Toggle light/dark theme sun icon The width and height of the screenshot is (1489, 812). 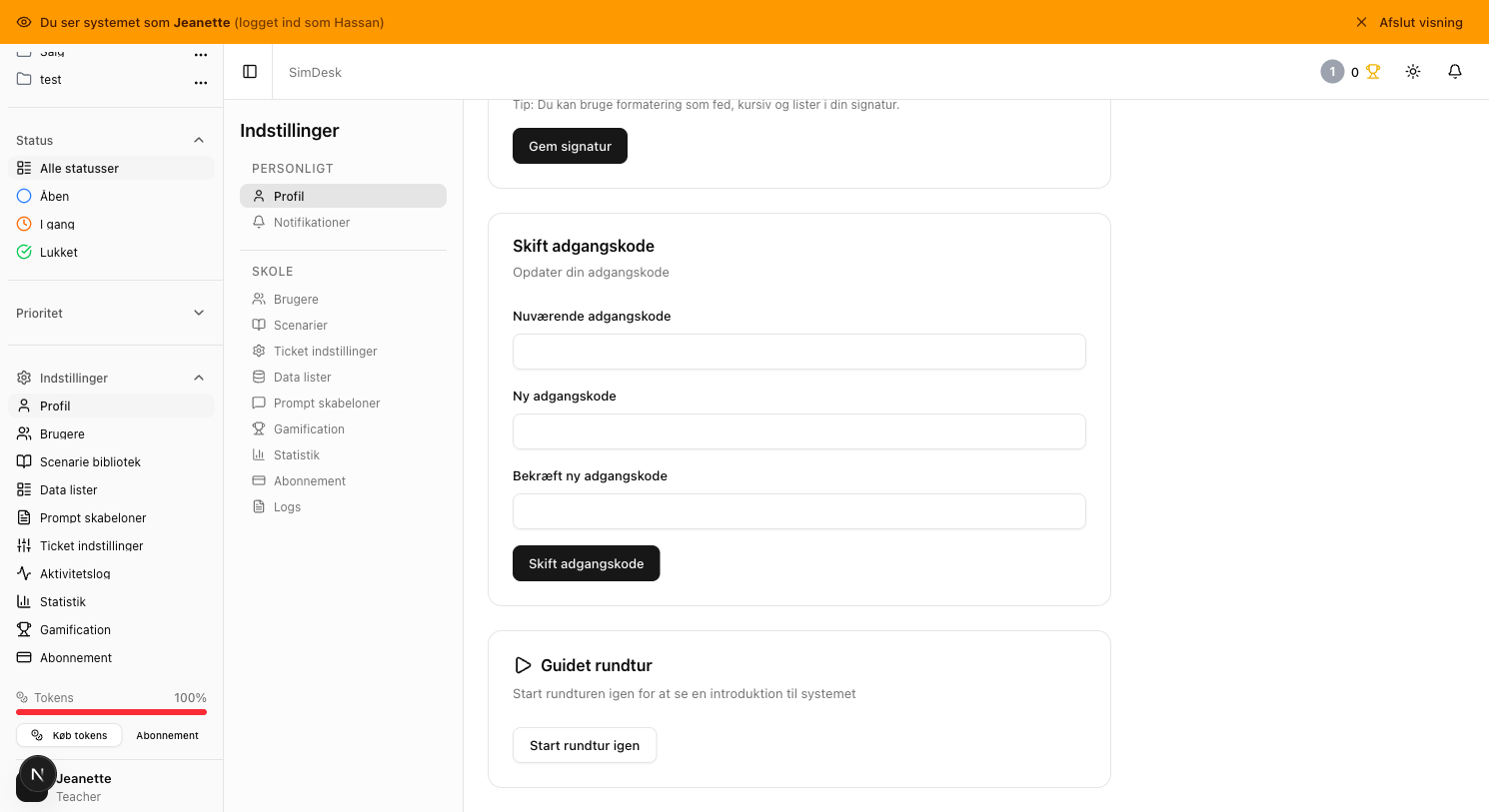pyautogui.click(x=1413, y=72)
